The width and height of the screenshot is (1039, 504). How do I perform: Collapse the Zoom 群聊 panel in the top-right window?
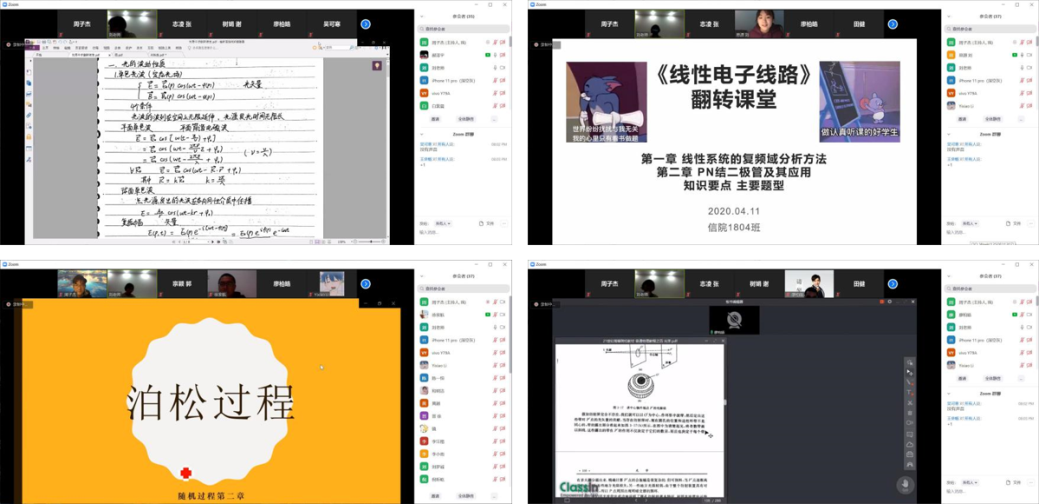tap(948, 132)
